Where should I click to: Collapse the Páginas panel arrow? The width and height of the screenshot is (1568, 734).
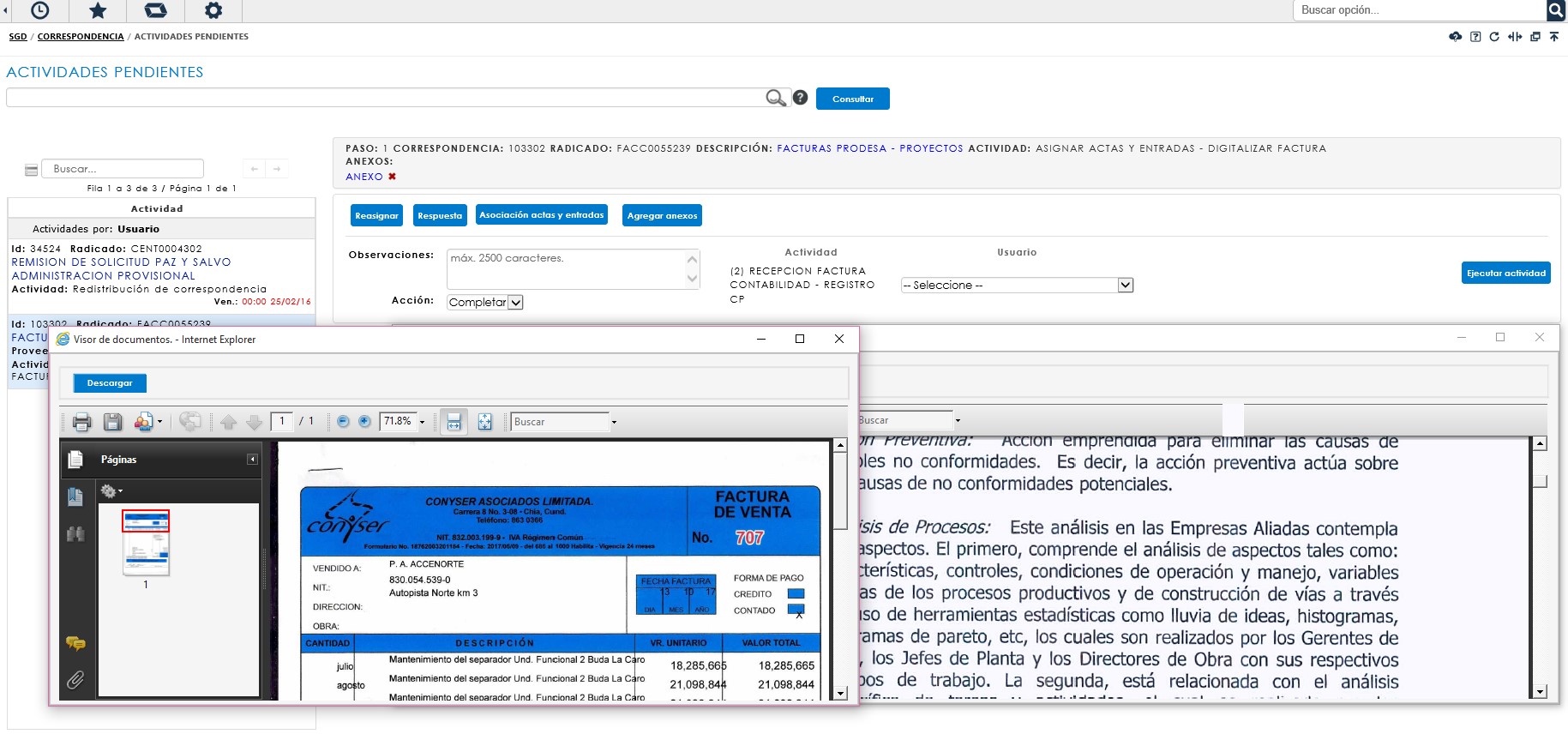click(252, 460)
